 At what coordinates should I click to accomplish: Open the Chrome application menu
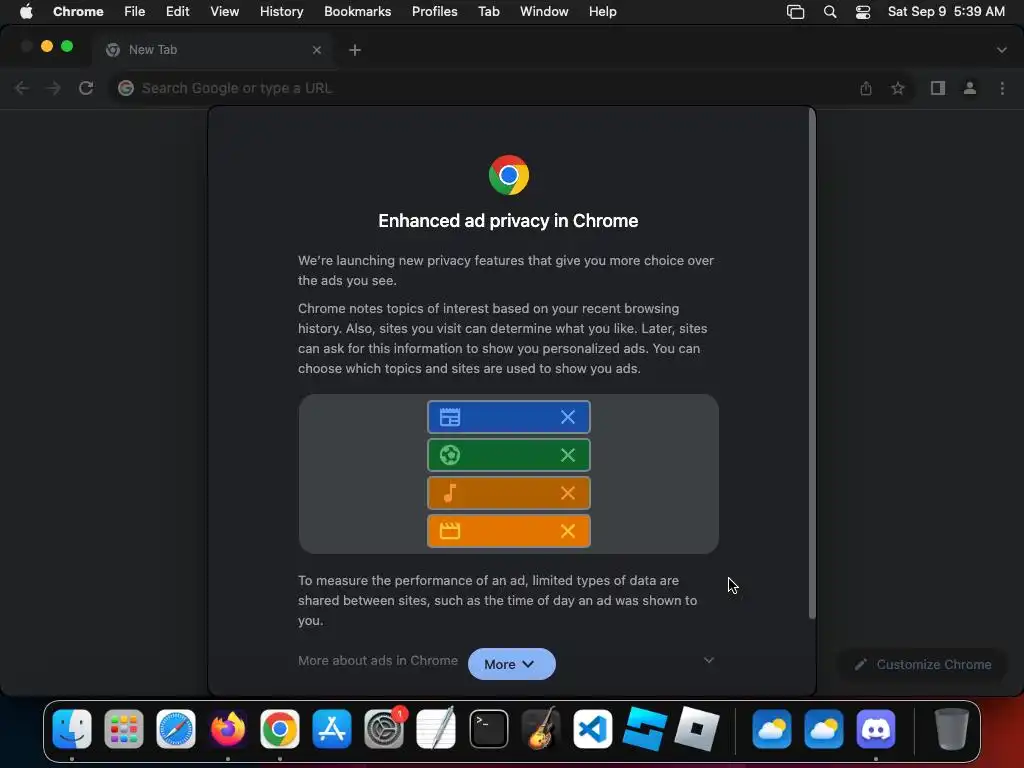(78, 12)
